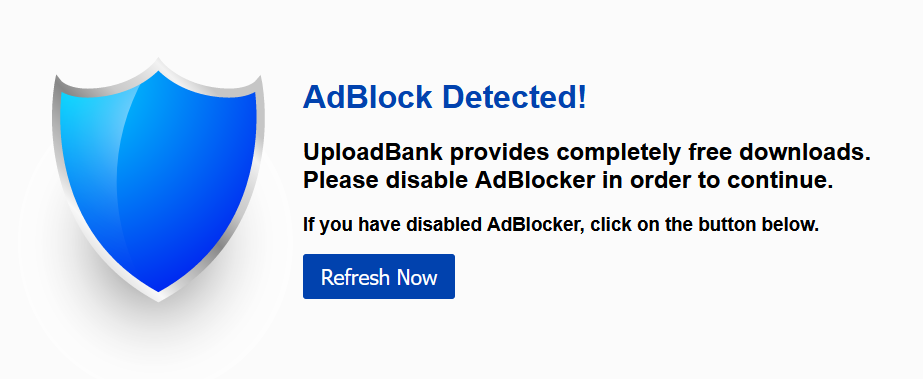Image resolution: width=923 pixels, height=379 pixels.
Task: Click the bottom point of the shield
Action: pyautogui.click(x=158, y=293)
